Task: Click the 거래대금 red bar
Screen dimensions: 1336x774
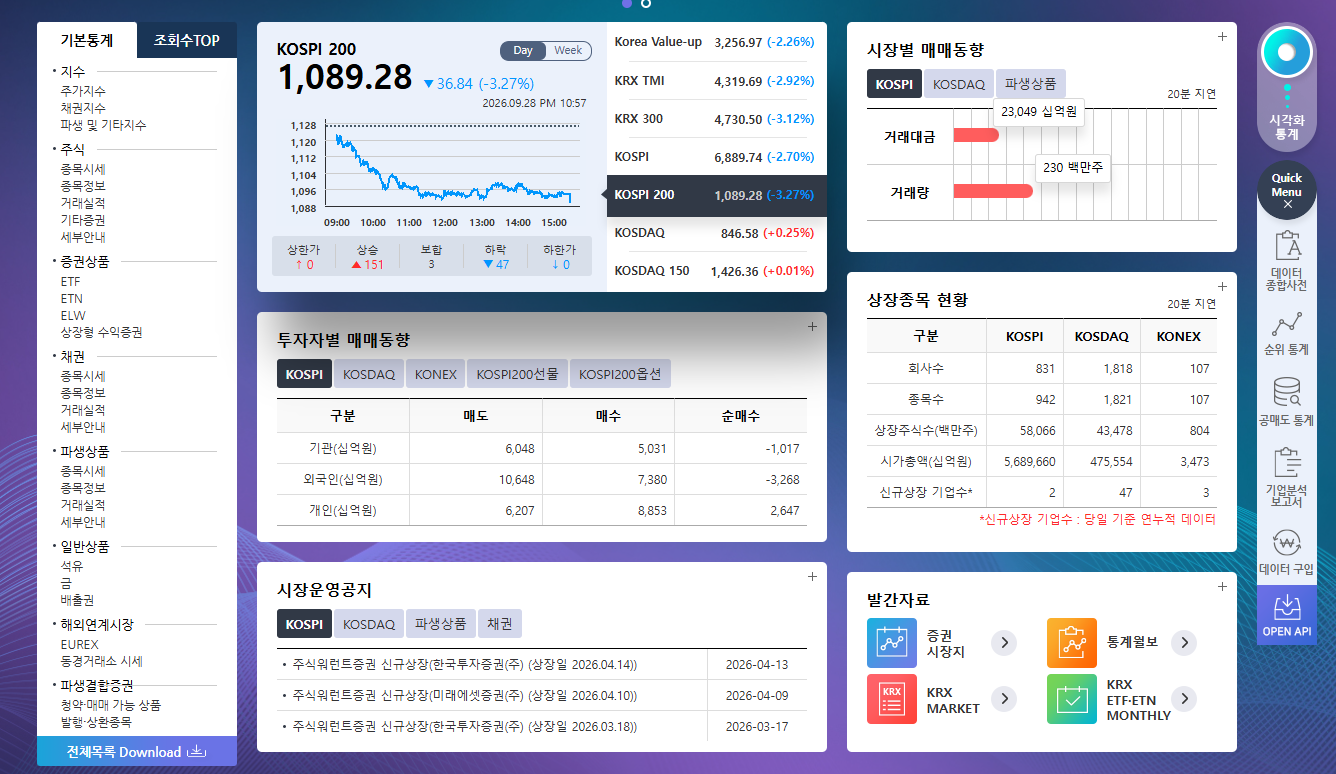Action: [x=976, y=135]
